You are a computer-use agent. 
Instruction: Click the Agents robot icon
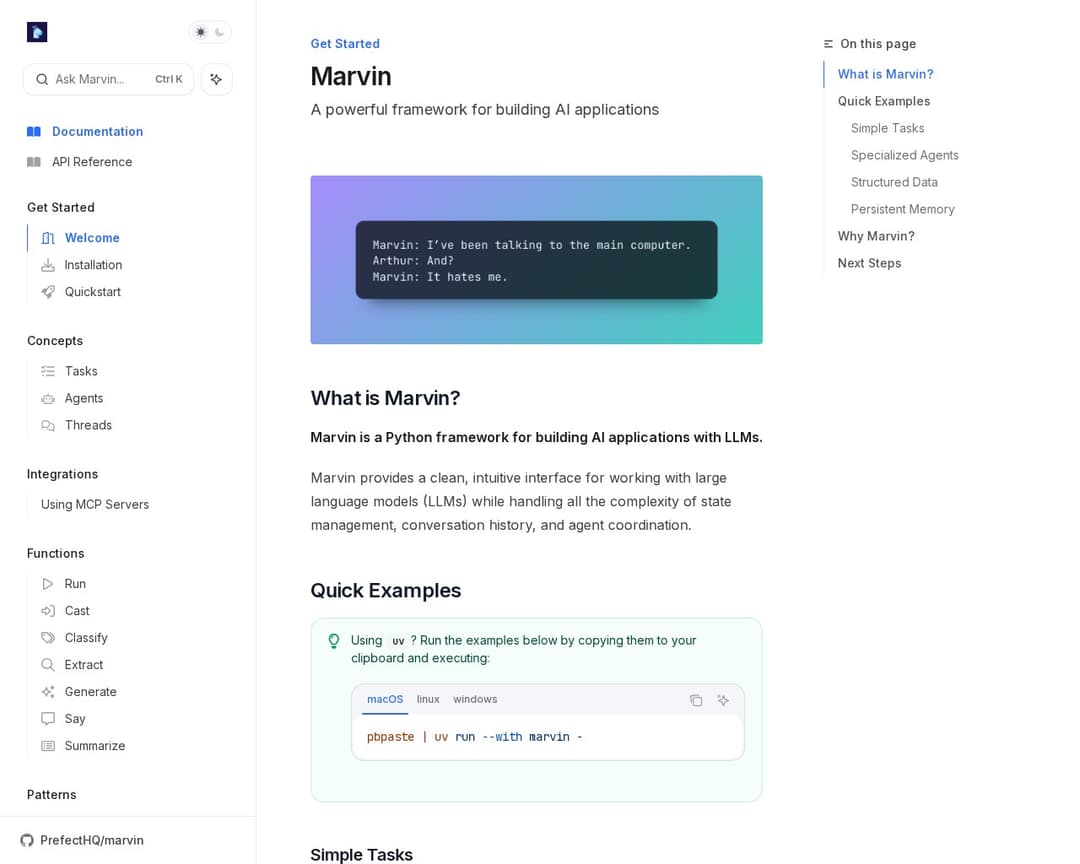click(x=48, y=398)
